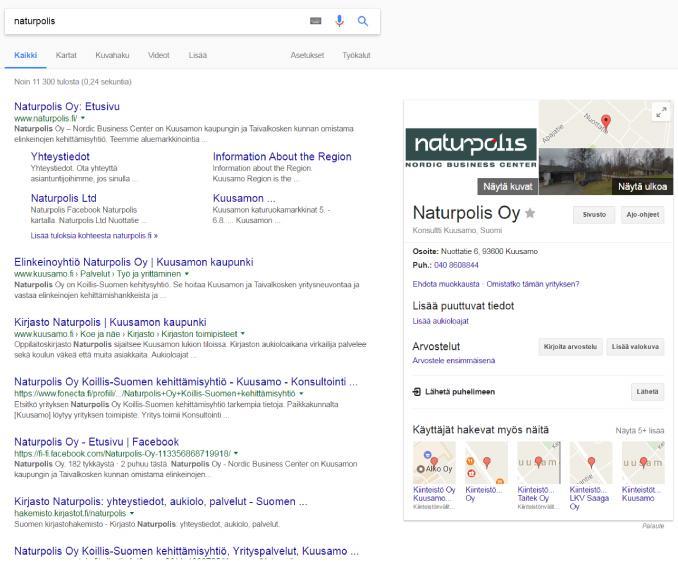Click the red location pin on the map
678x561 pixels.
[606, 122]
